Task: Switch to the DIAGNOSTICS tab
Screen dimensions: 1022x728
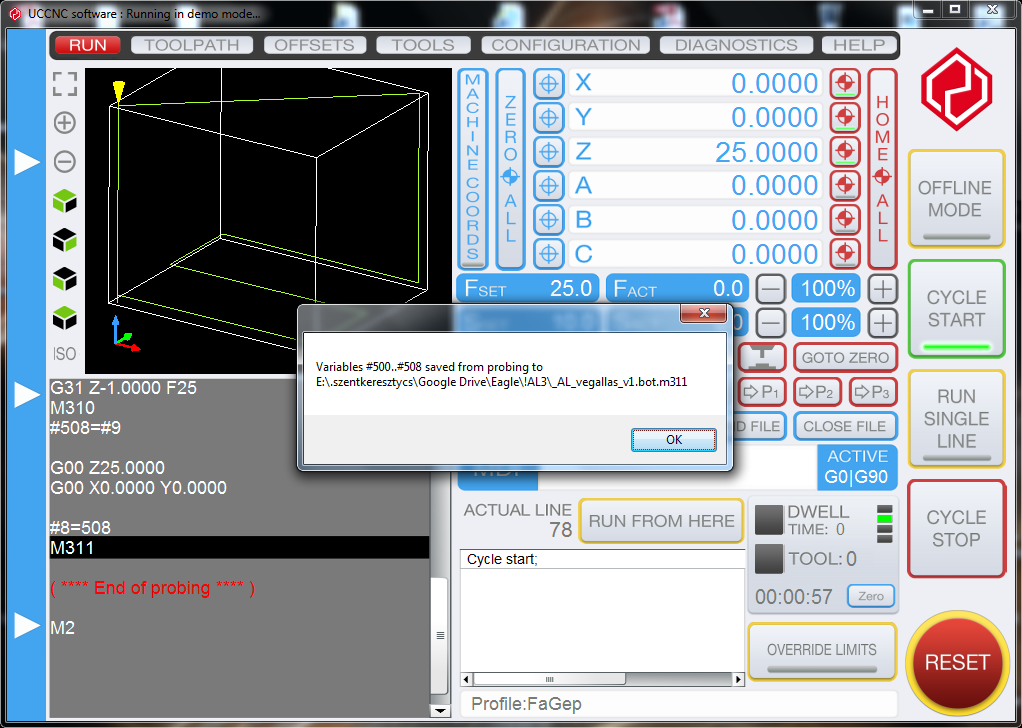Action: [x=736, y=45]
